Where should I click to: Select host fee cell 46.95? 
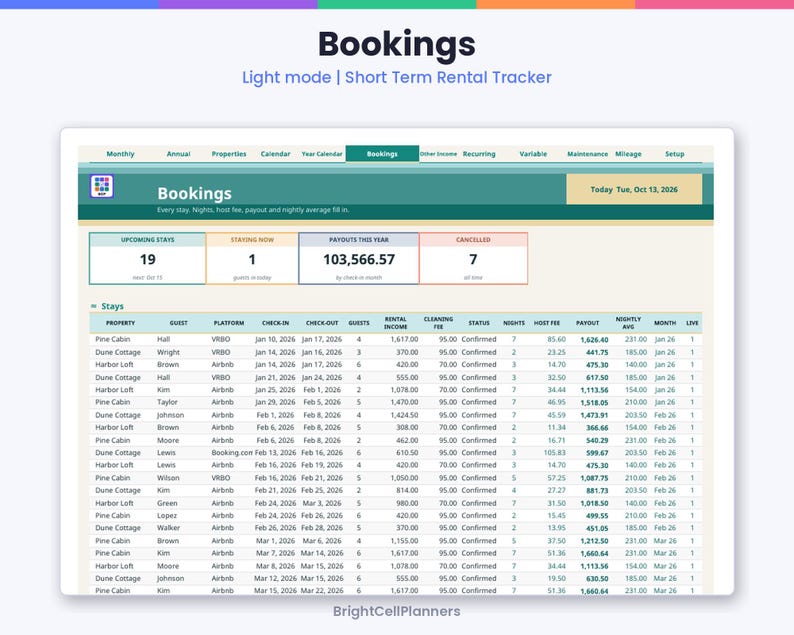click(556, 402)
